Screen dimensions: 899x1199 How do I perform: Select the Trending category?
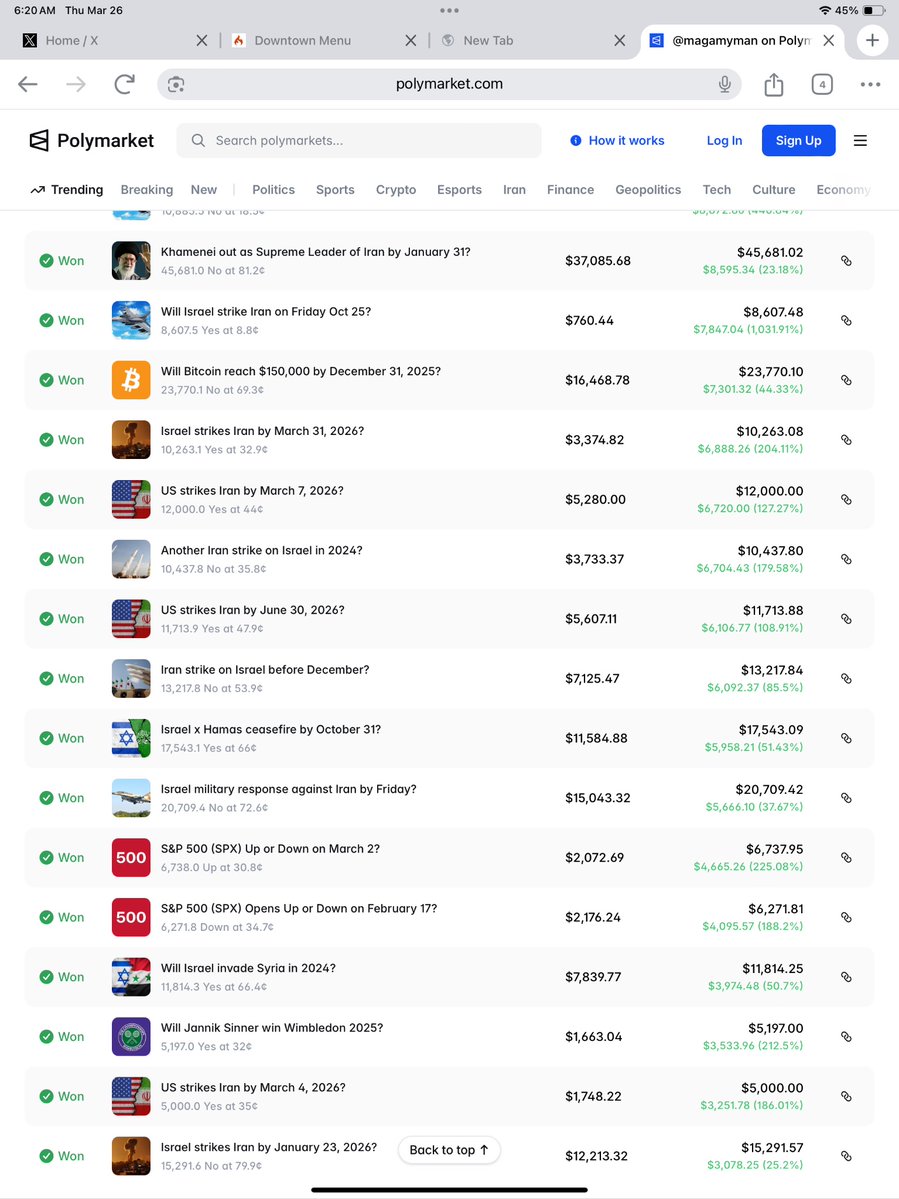(x=67, y=190)
